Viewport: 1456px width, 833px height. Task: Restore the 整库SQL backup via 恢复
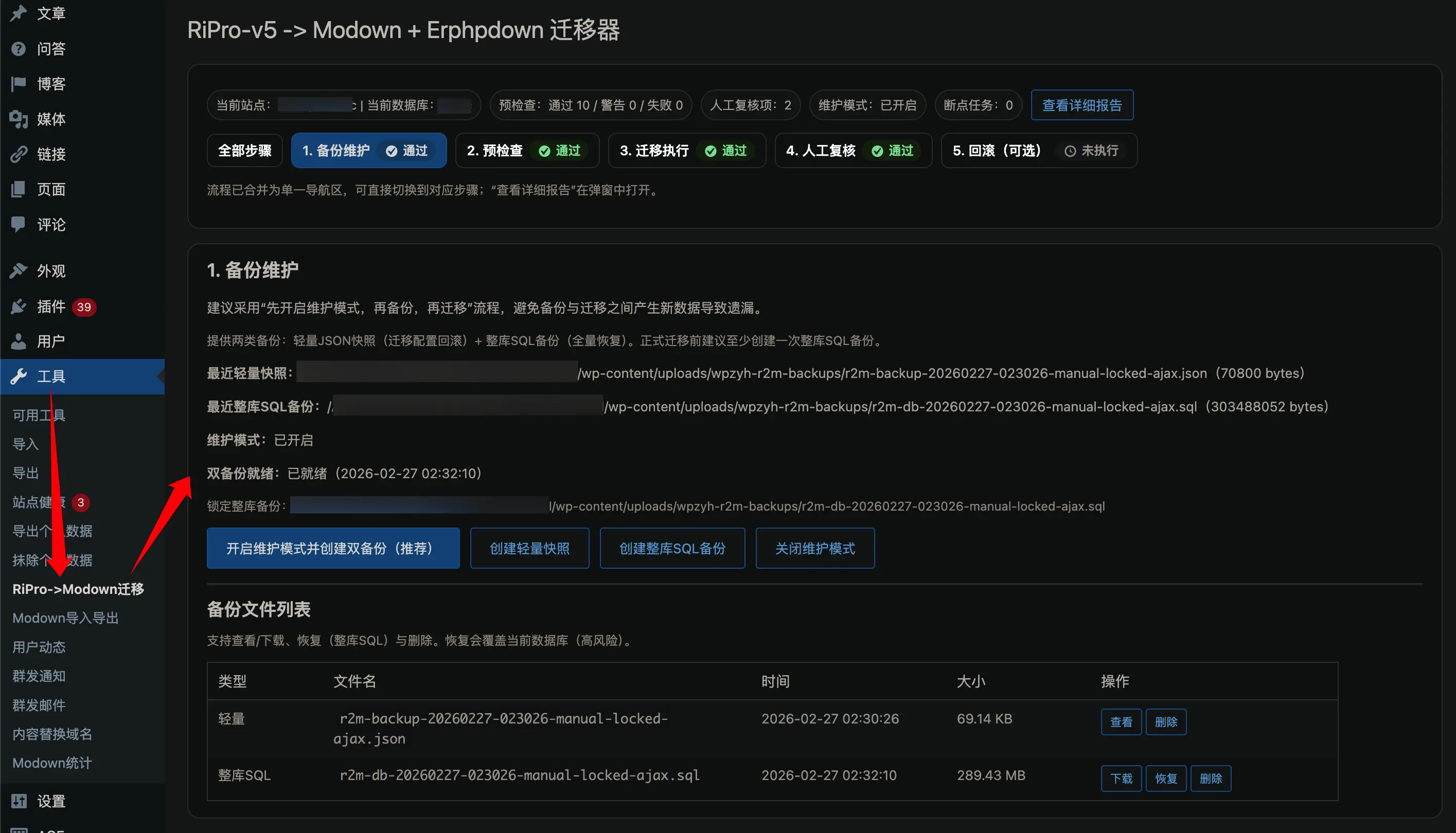pyautogui.click(x=1166, y=778)
